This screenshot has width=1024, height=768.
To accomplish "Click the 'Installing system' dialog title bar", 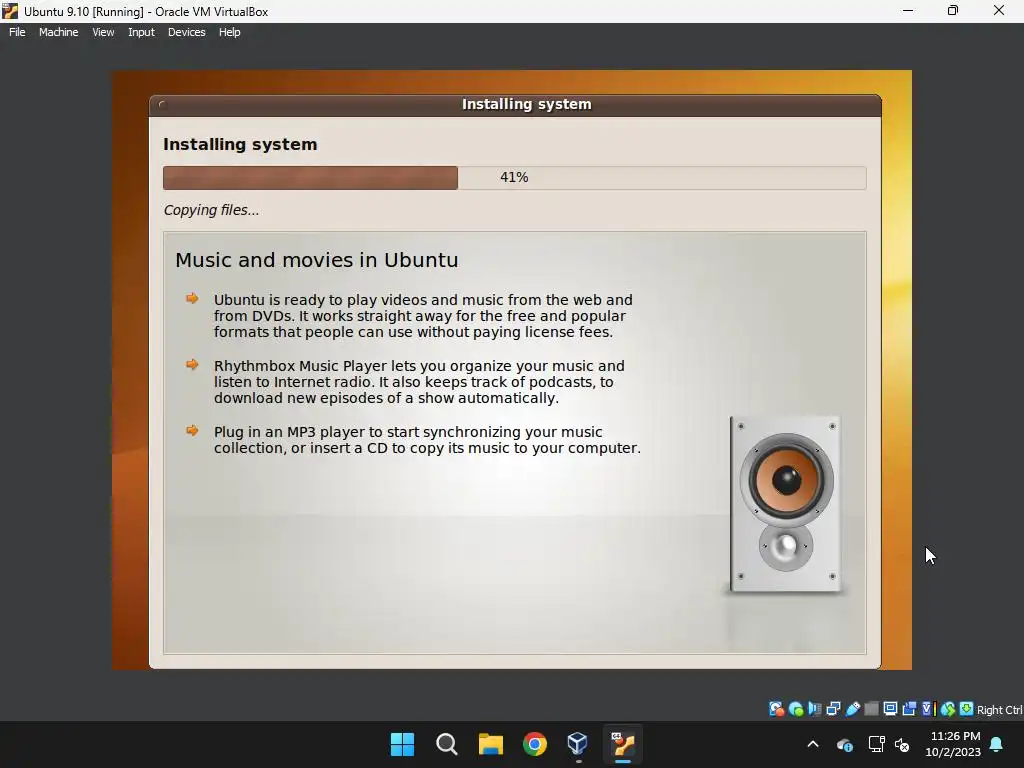I will pyautogui.click(x=515, y=104).
